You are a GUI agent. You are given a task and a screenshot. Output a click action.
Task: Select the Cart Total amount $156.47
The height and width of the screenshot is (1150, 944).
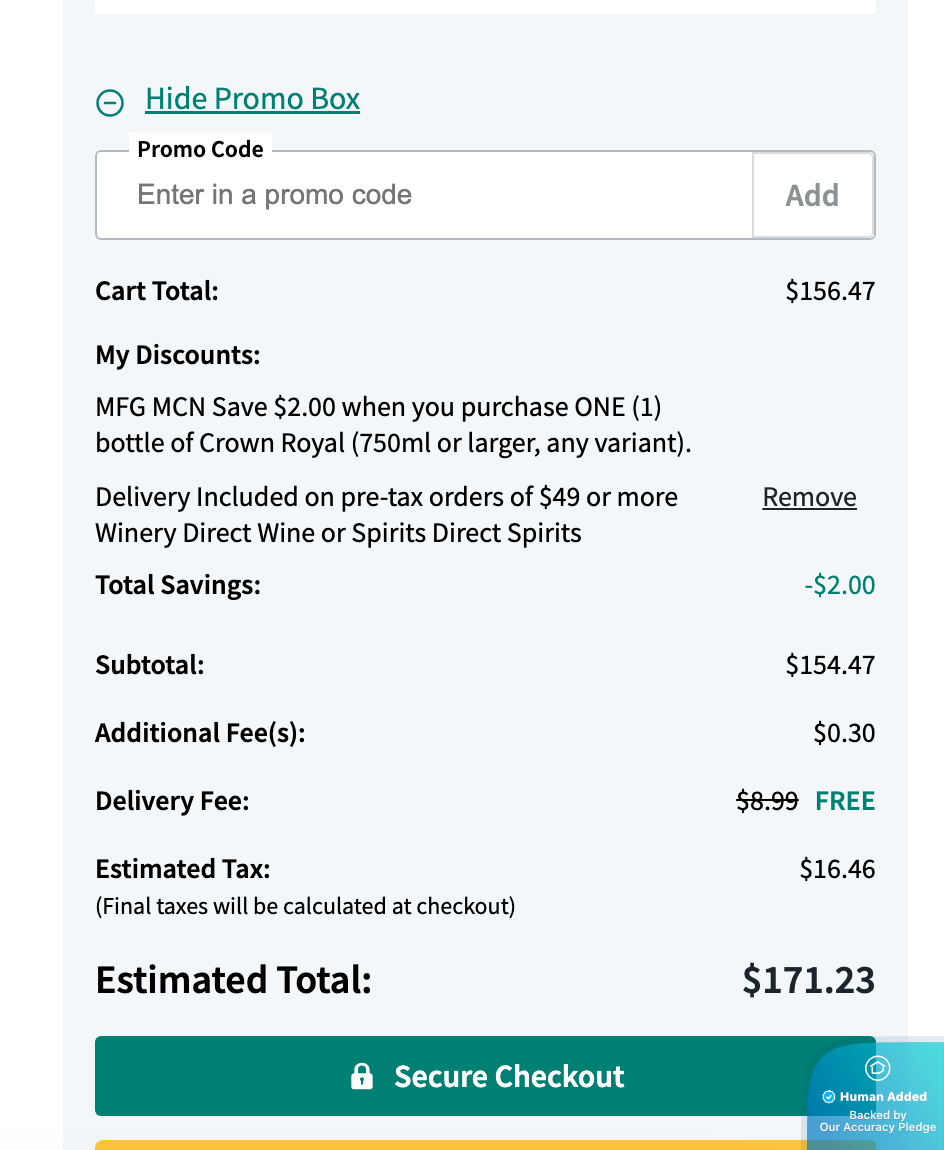(x=830, y=291)
